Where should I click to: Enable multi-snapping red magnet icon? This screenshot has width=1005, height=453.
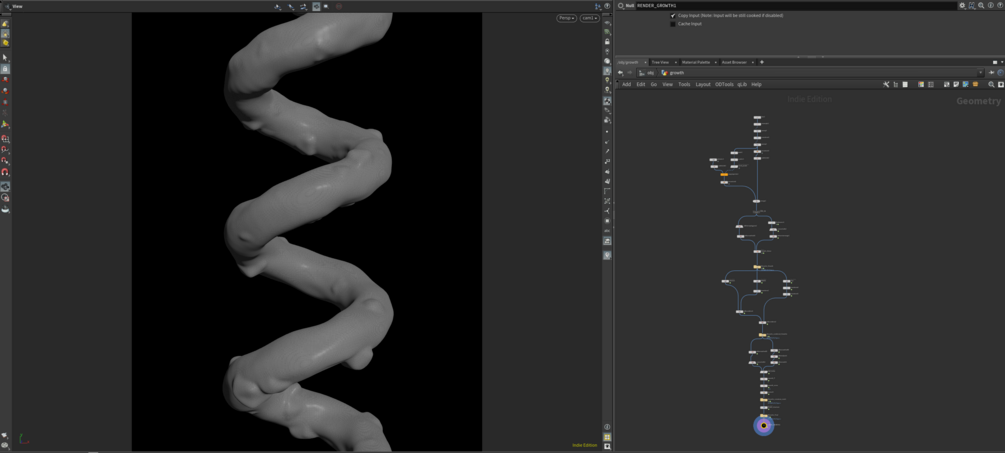[x=5, y=172]
